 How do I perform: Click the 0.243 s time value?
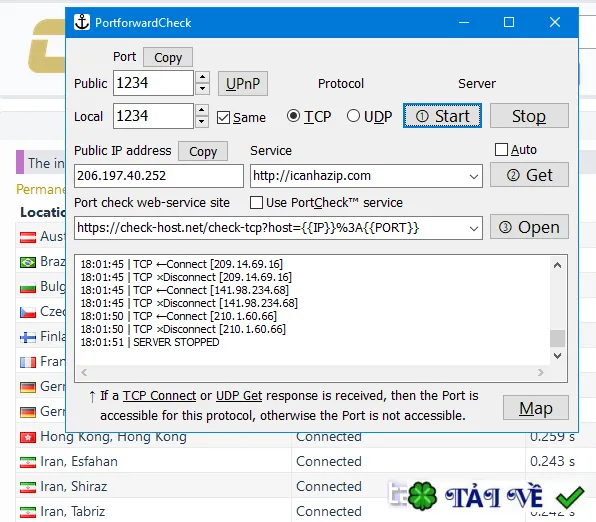point(552,462)
